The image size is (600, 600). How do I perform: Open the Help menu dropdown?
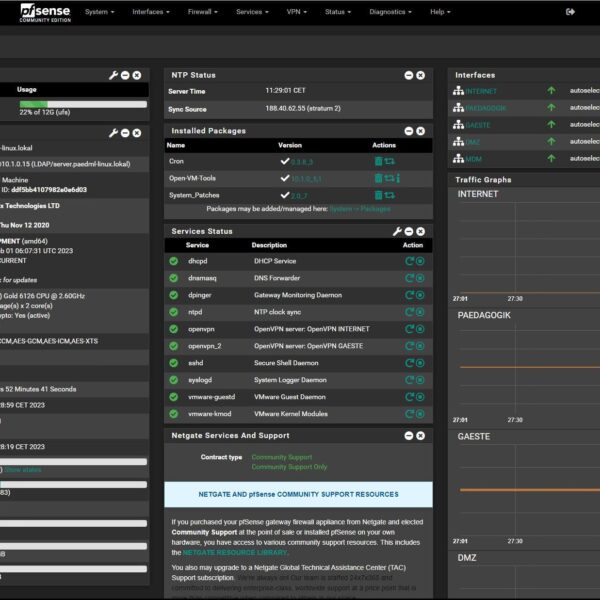440,12
